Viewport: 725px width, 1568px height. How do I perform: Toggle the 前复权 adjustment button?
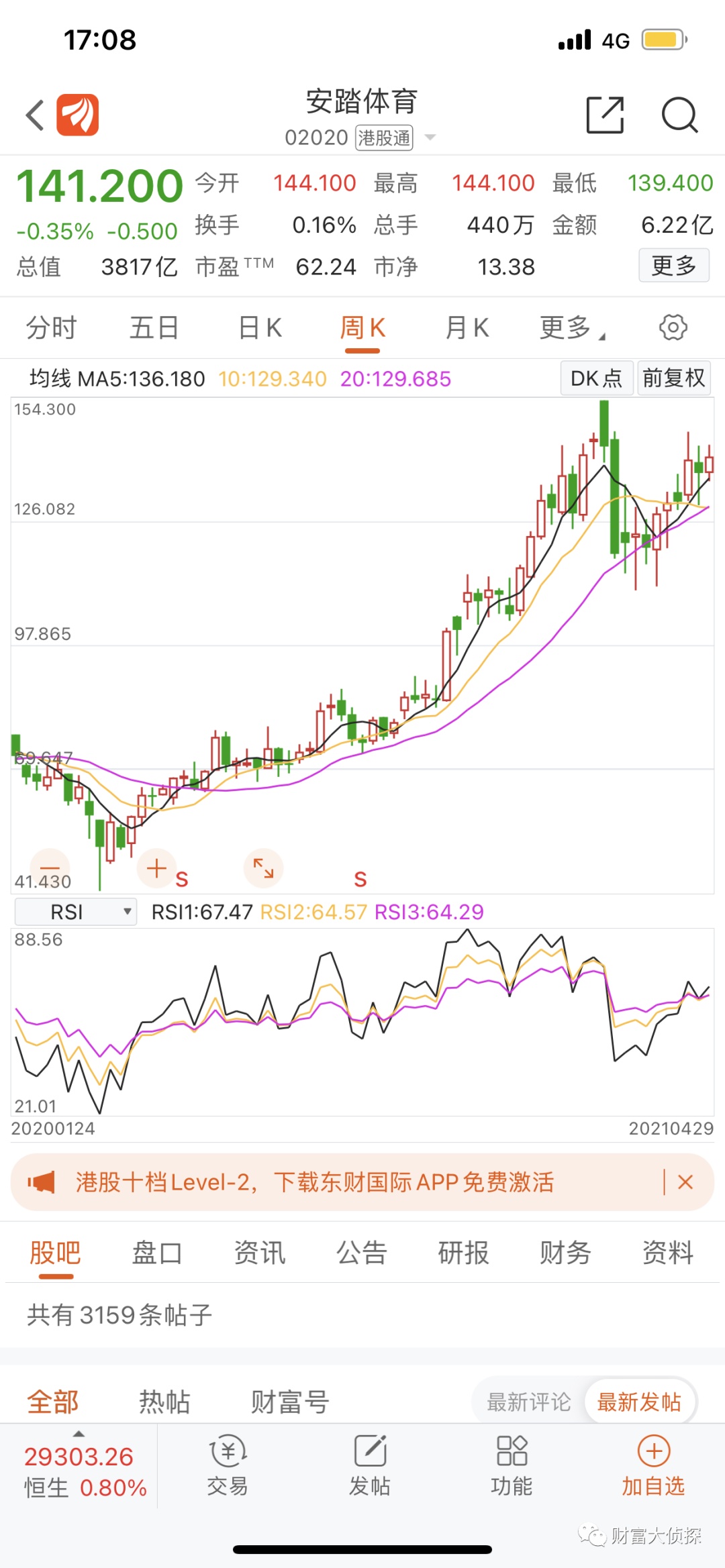tap(674, 378)
